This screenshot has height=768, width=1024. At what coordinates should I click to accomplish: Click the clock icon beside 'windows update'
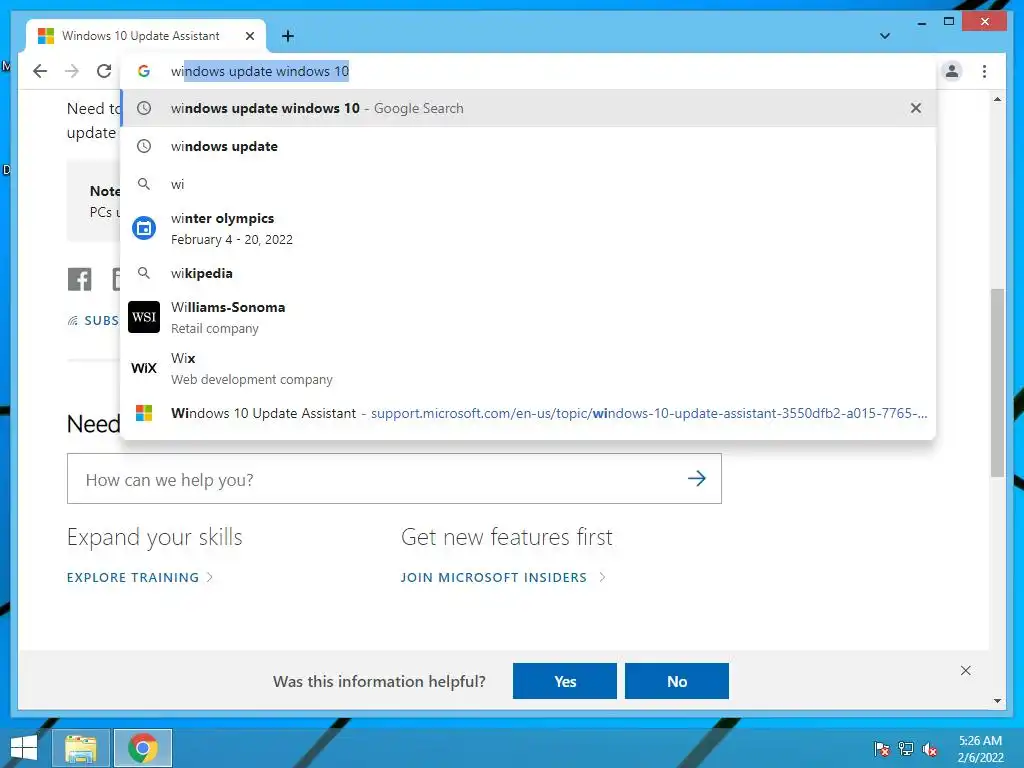[144, 146]
